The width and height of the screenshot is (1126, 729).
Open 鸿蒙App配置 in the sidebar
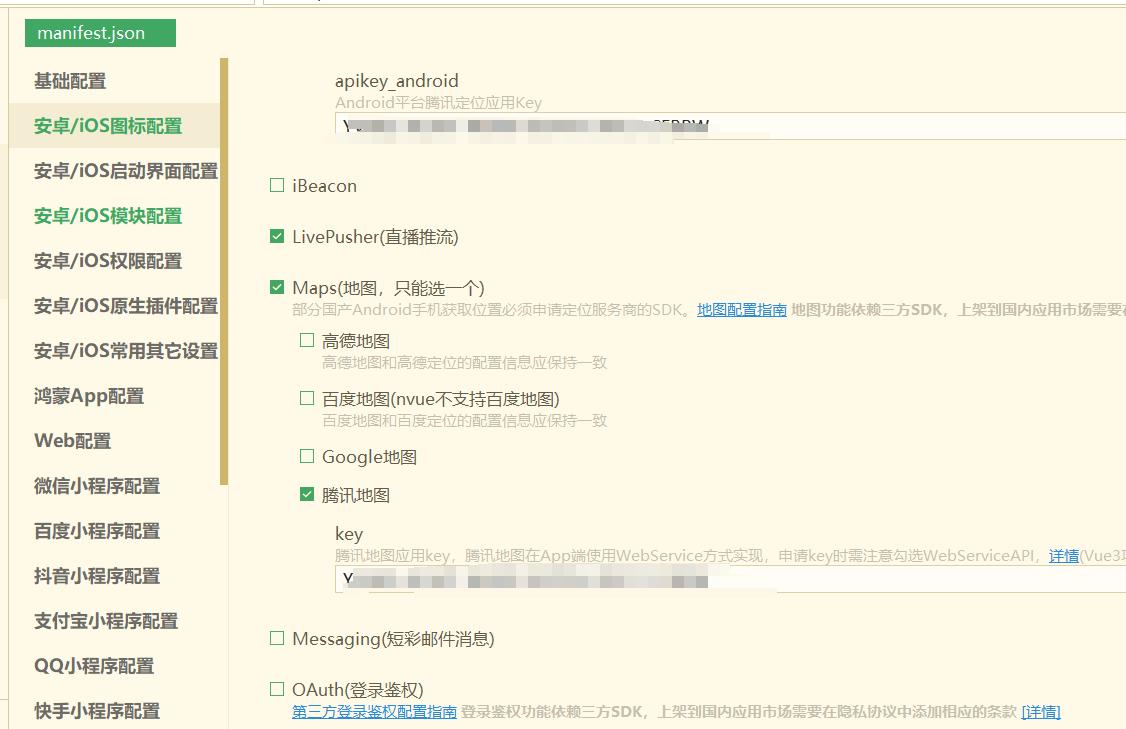89,396
